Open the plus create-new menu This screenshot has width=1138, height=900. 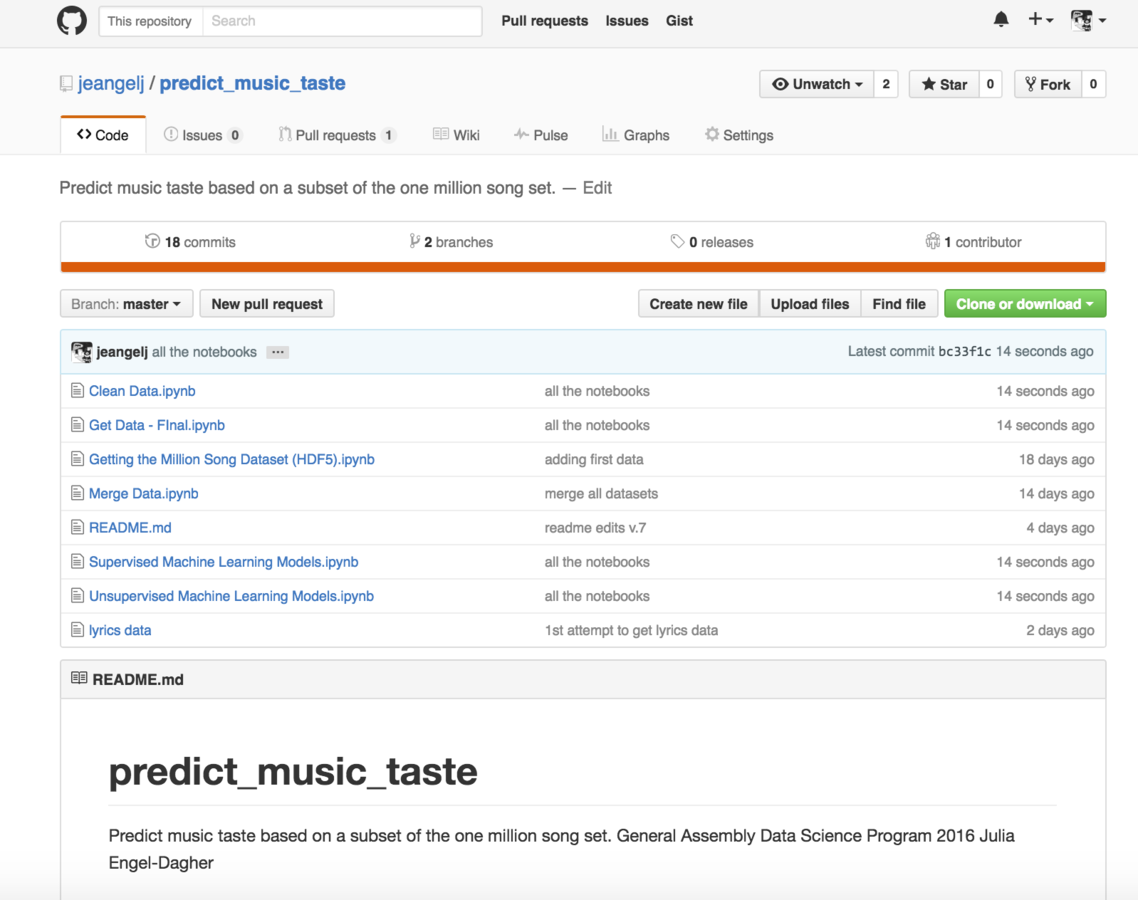[1041, 20]
